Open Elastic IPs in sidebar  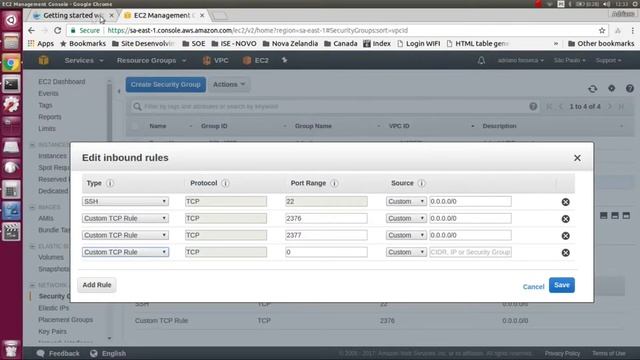point(53,308)
